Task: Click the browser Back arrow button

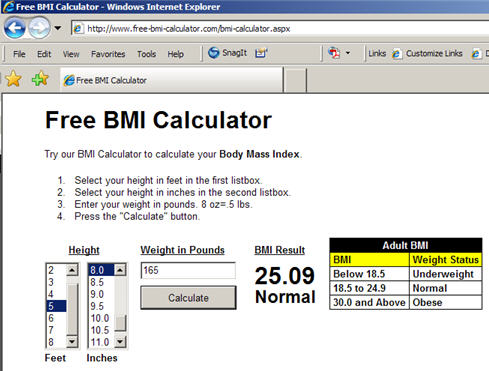Action: (x=15, y=28)
